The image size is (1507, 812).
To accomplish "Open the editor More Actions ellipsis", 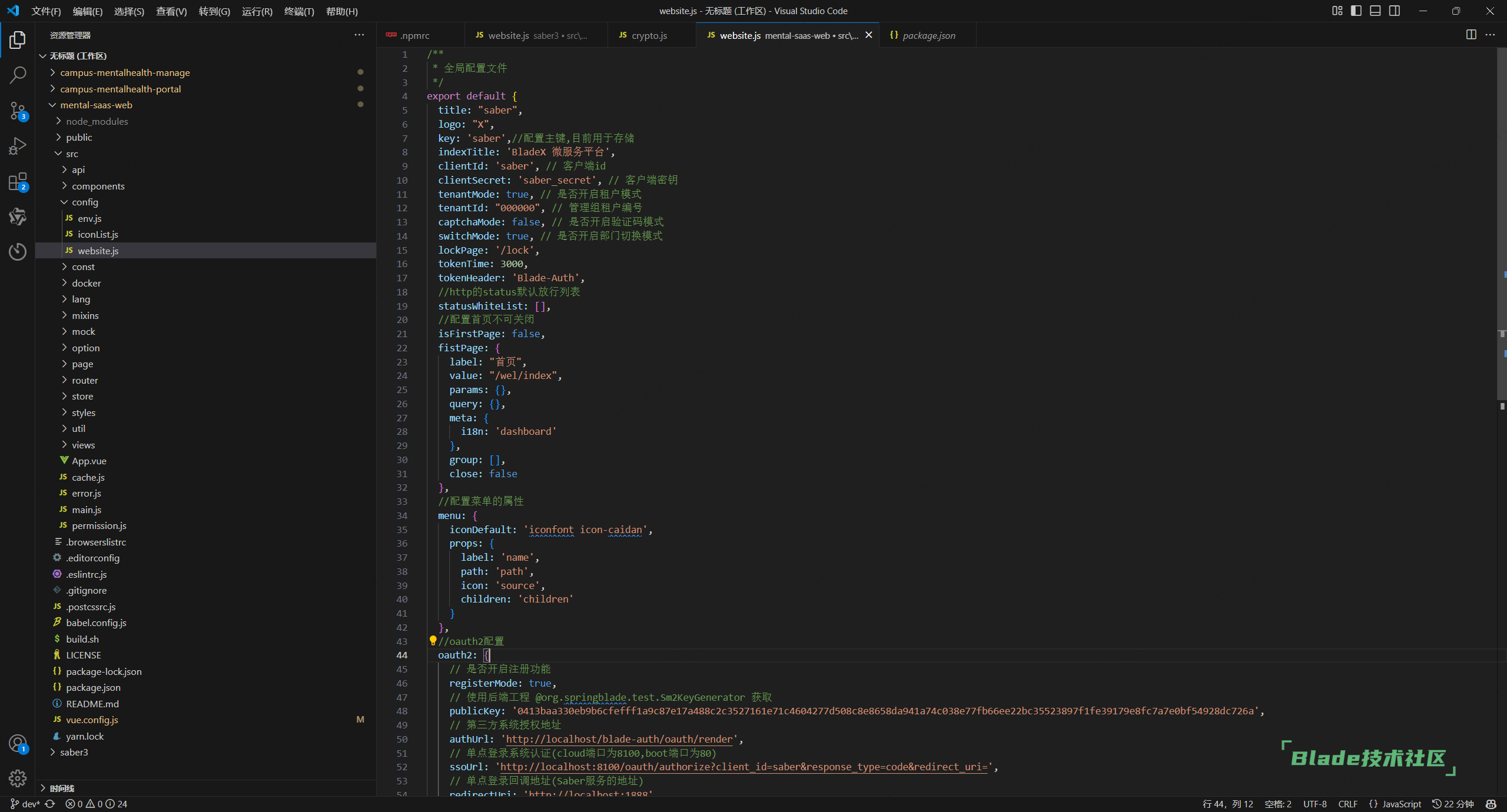I will tap(1490, 35).
